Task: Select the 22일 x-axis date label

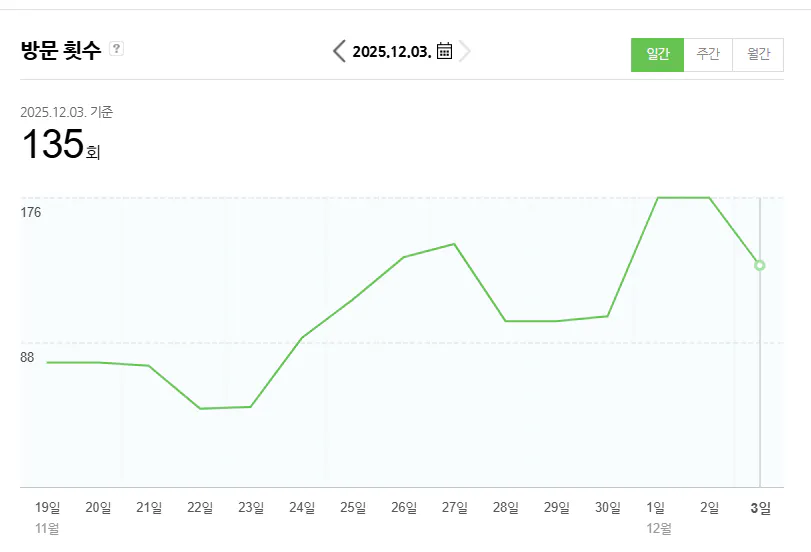Action: [x=200, y=507]
